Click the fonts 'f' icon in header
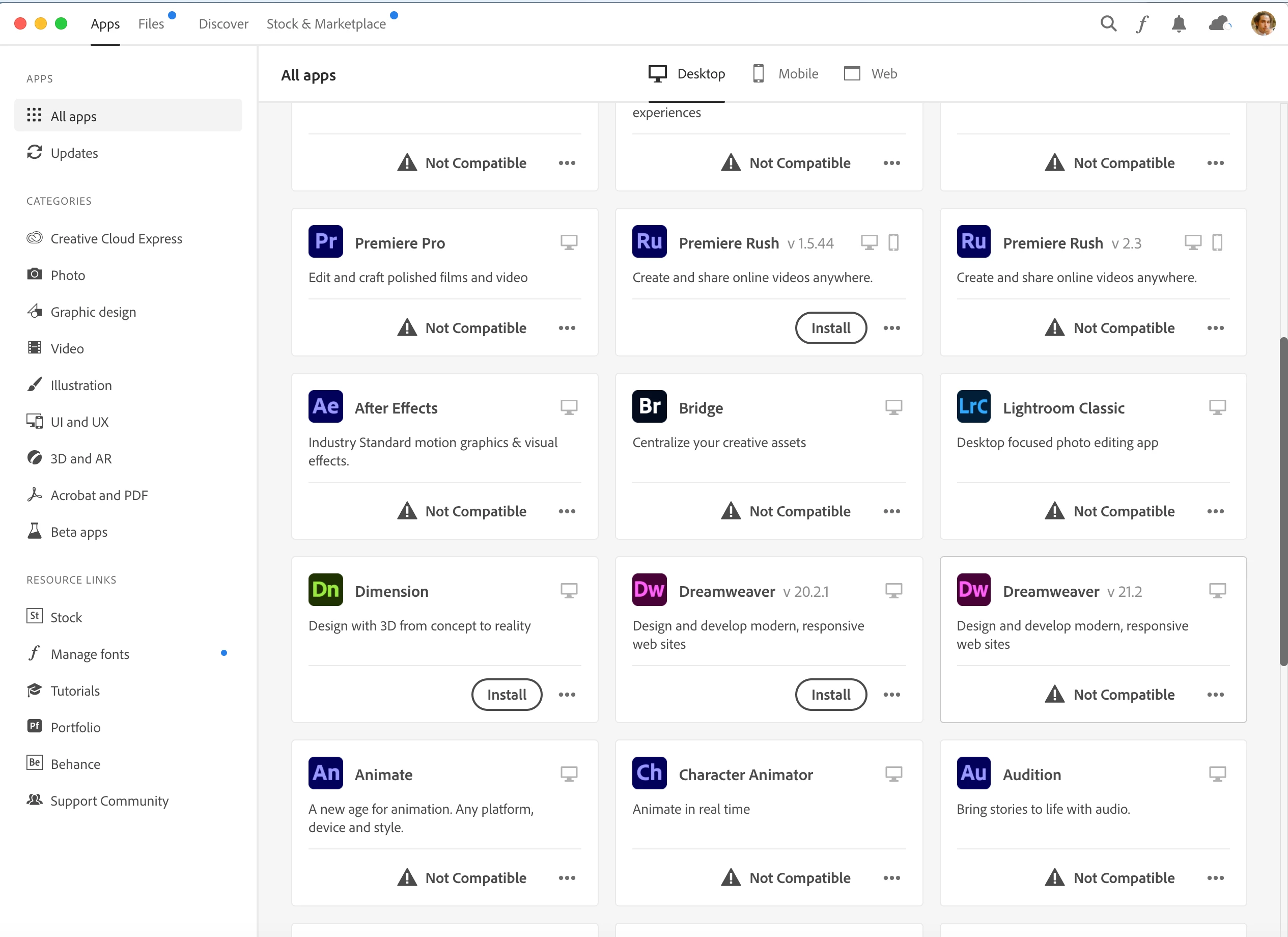This screenshot has height=937, width=1288. pyautogui.click(x=1142, y=24)
